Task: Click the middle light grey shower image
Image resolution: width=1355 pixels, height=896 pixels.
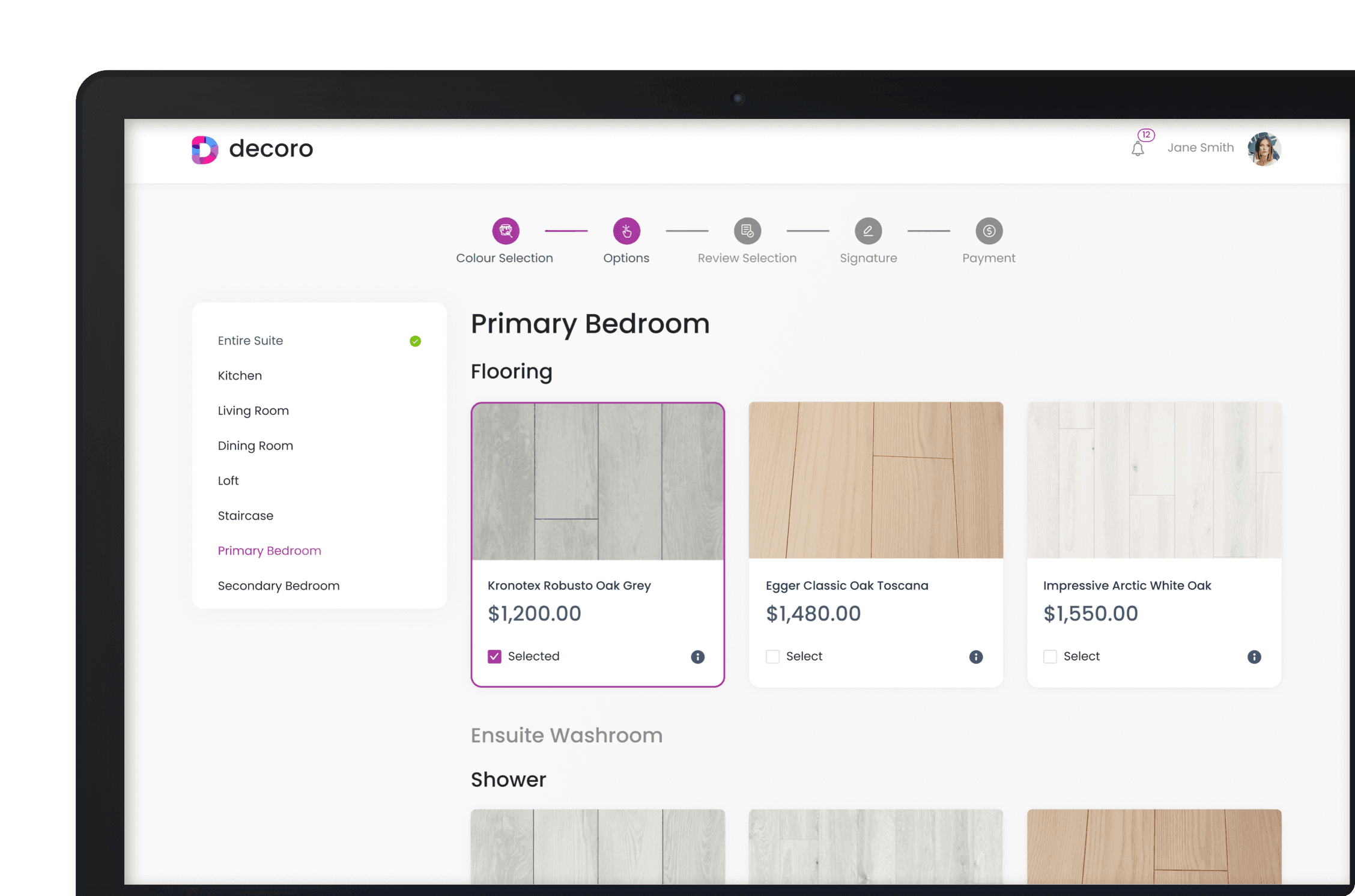Action: click(x=876, y=846)
